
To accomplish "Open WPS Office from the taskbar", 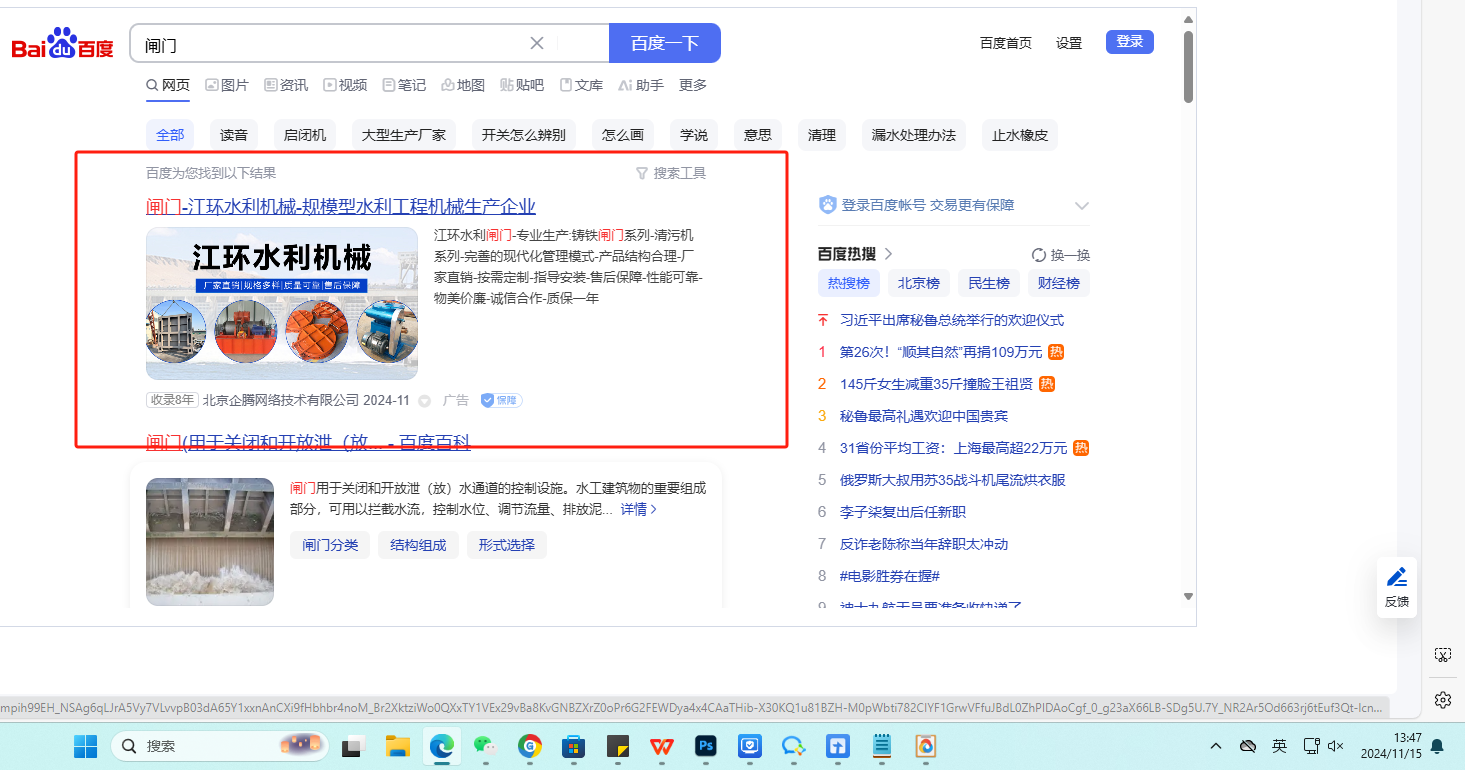I will click(661, 746).
